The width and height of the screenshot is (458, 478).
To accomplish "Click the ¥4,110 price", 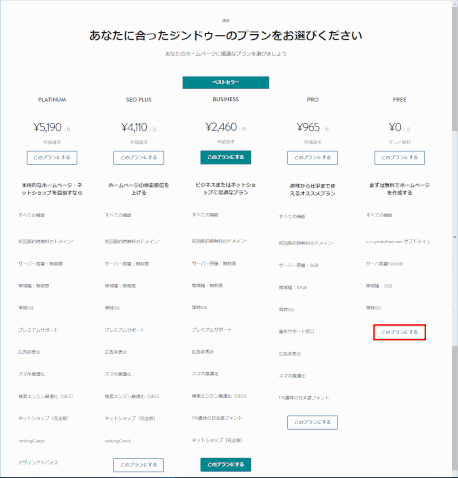I will (134, 127).
